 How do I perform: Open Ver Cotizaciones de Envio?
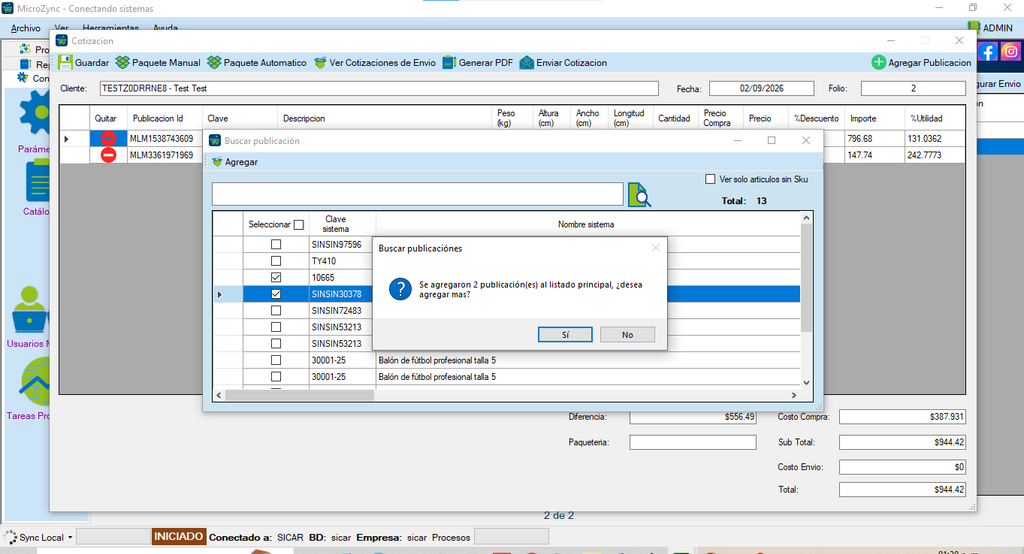pos(375,63)
